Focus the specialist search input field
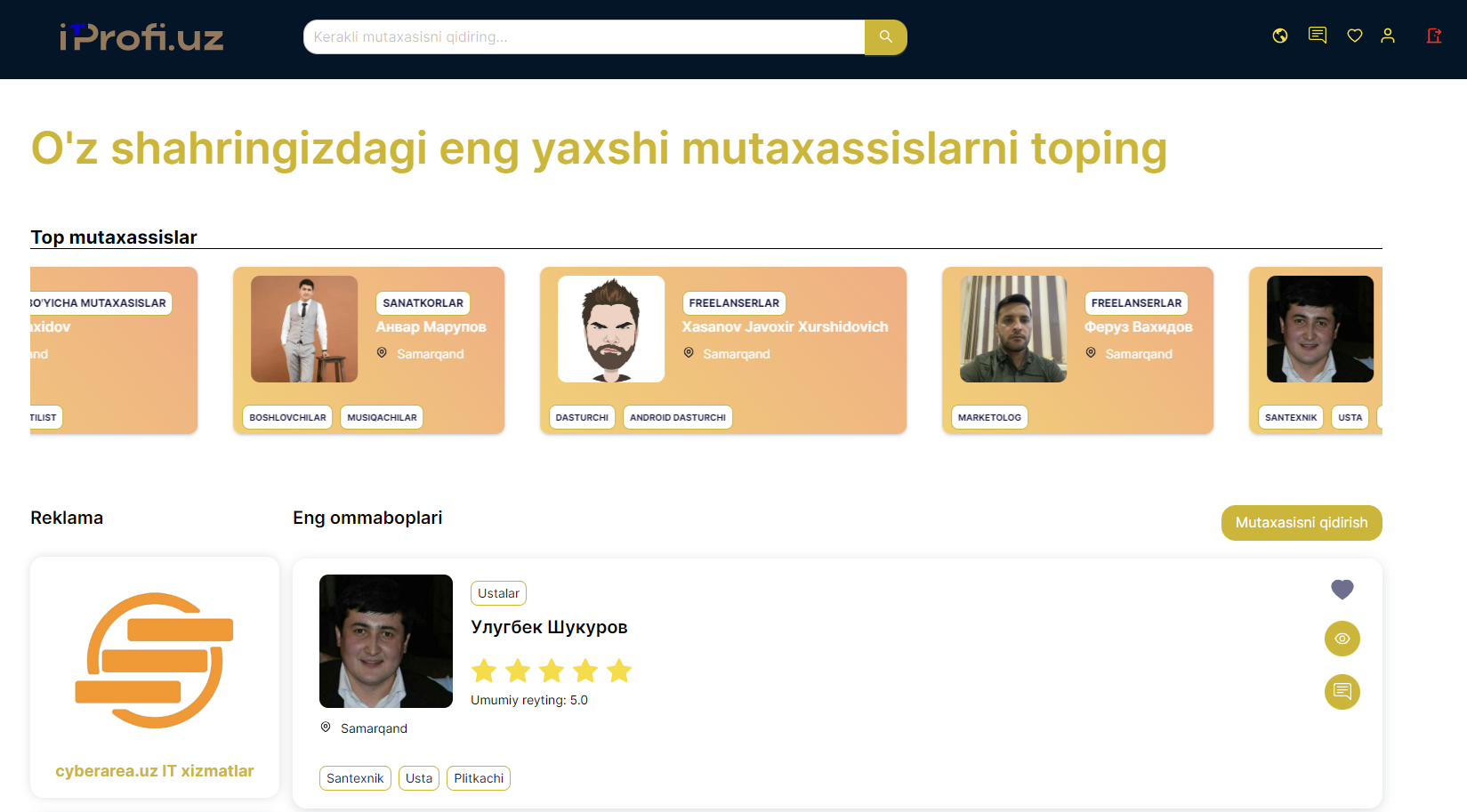Image resolution: width=1467 pixels, height=812 pixels. pos(584,37)
